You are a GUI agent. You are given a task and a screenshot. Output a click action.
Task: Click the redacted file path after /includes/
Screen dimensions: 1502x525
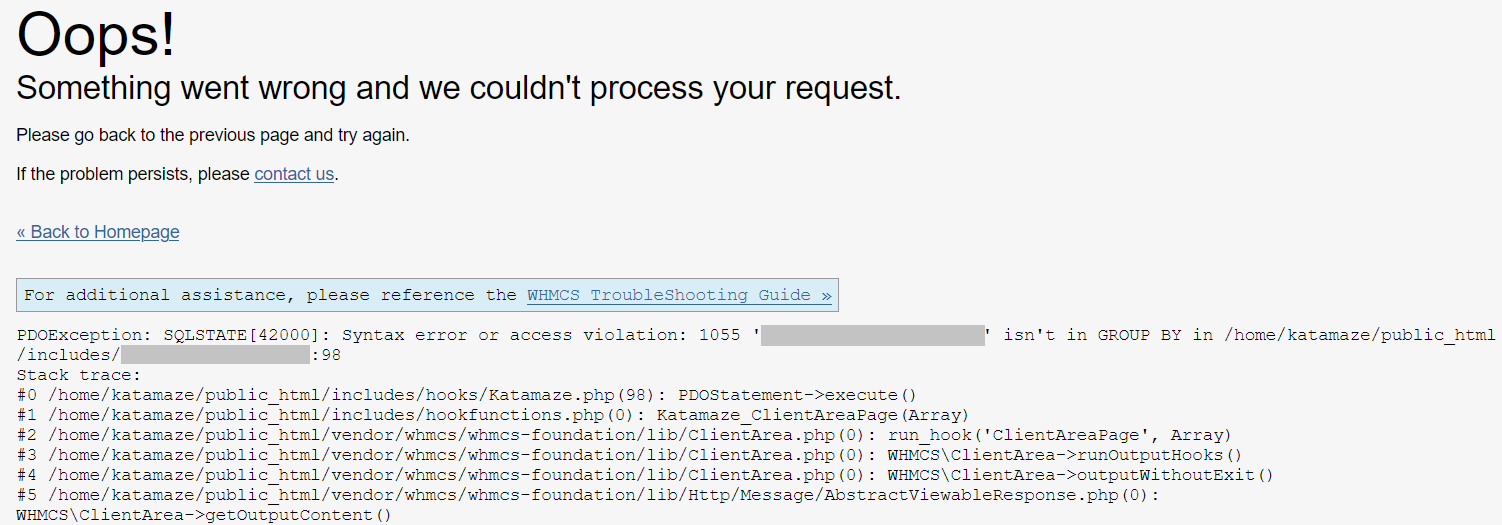216,355
